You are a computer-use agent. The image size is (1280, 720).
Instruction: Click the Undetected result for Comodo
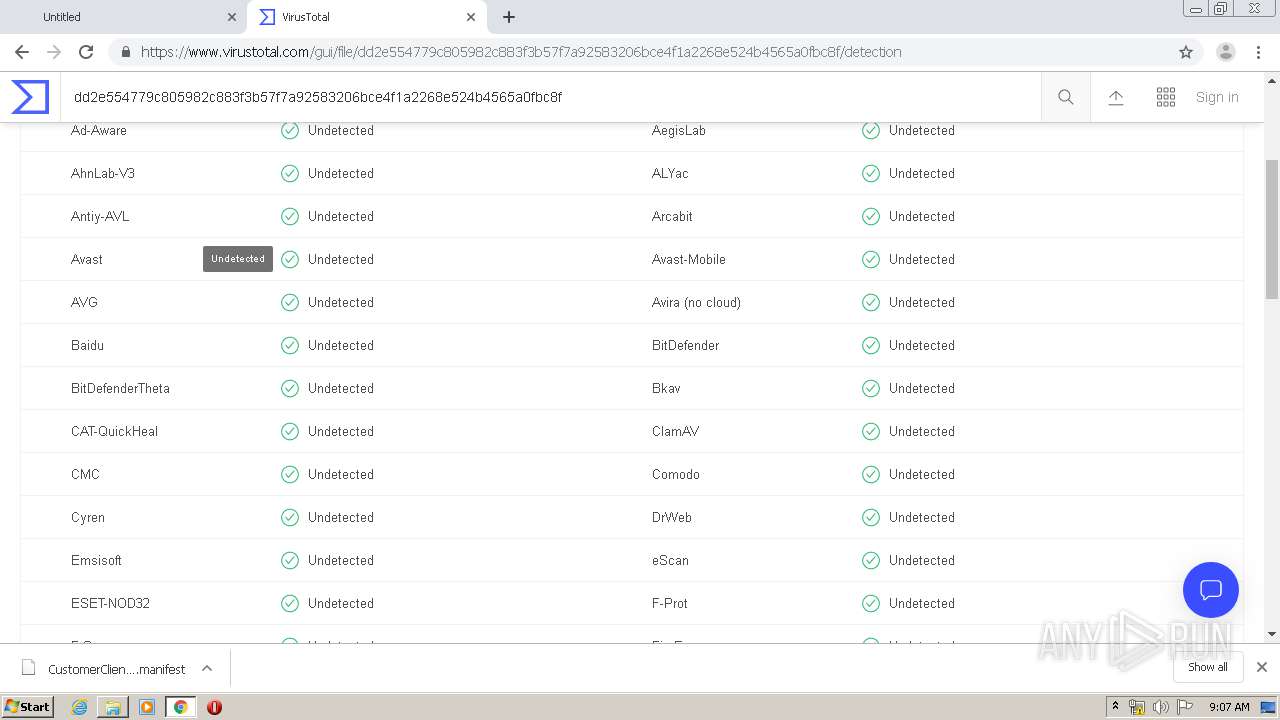click(x=922, y=474)
